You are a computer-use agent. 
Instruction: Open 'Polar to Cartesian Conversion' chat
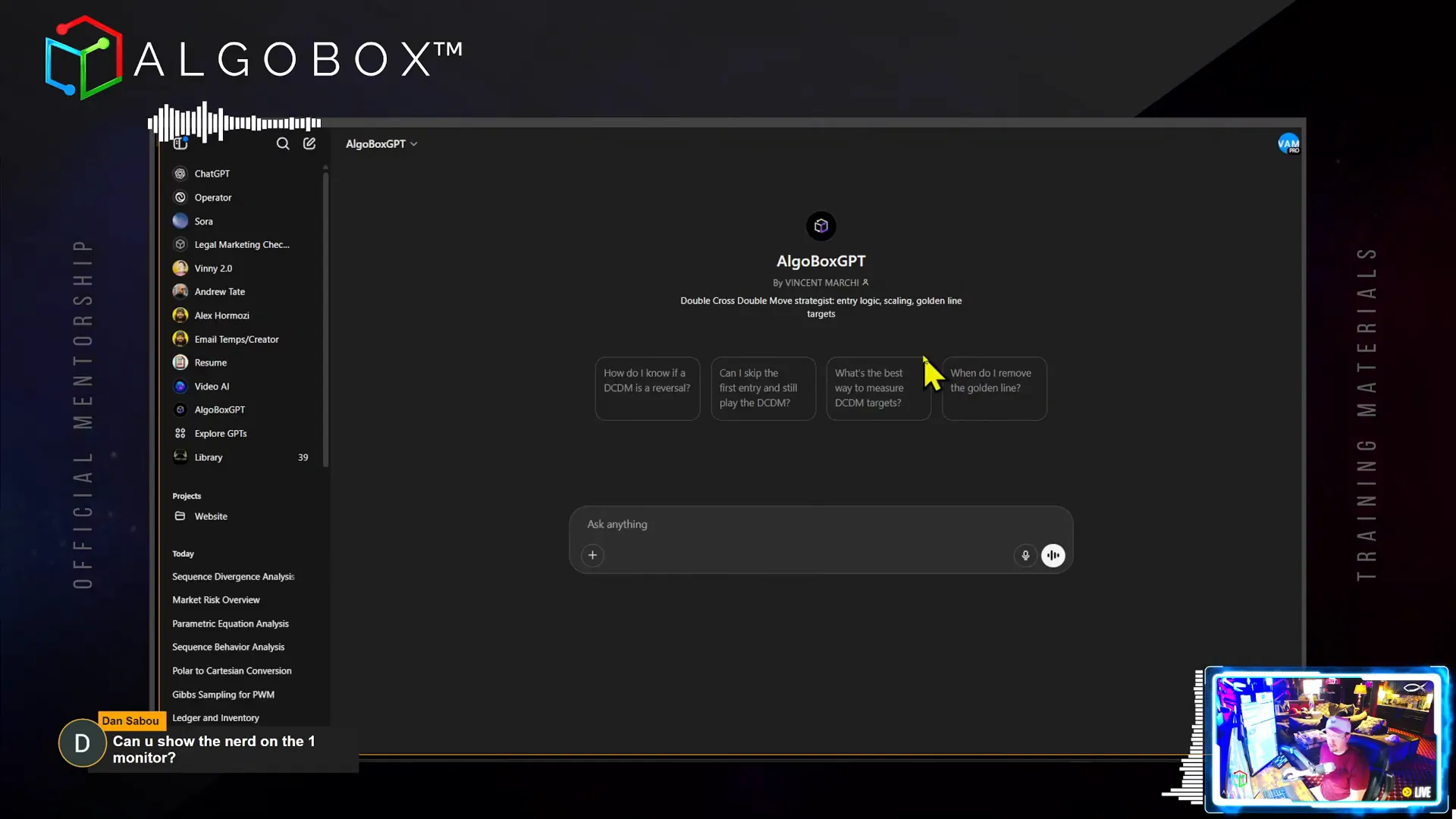click(231, 670)
